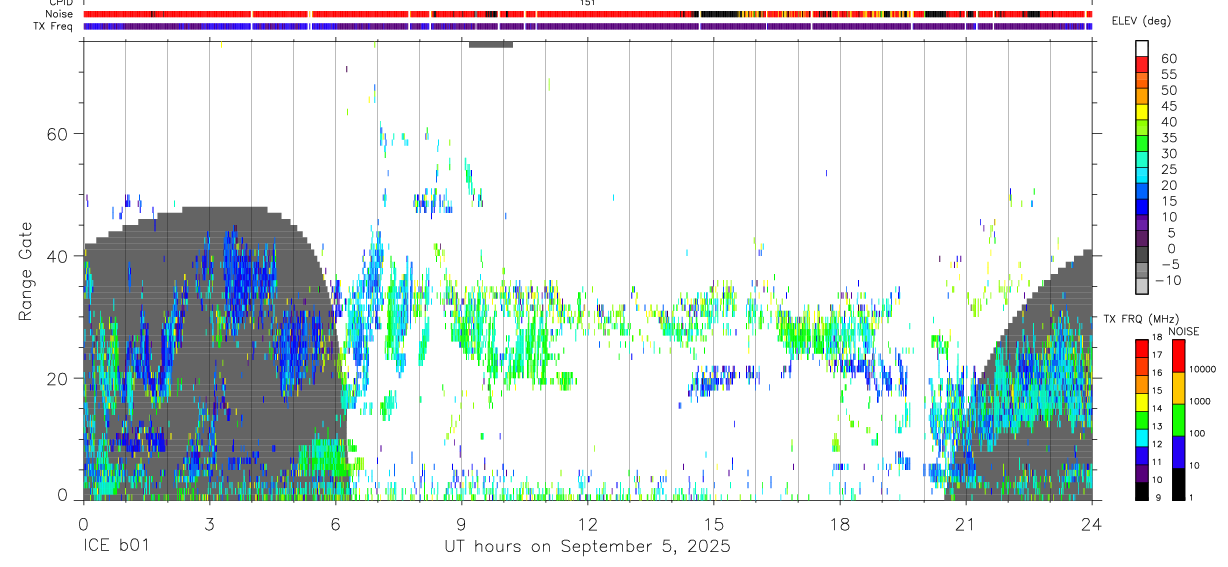
Task: Select the purple swatch in TX FRQ legend
Action: (1142, 473)
